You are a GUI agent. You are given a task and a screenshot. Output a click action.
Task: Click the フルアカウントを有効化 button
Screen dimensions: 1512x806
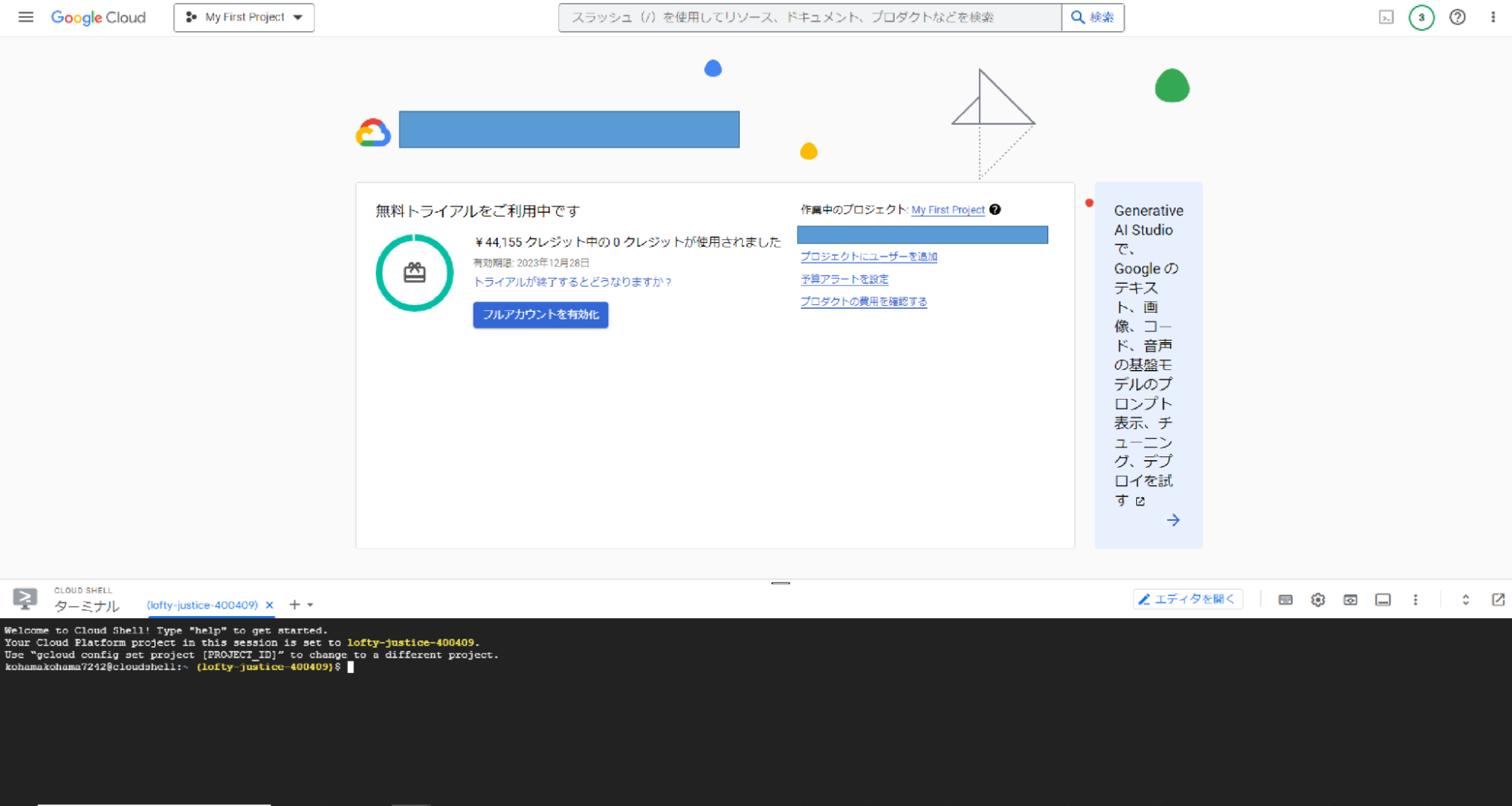tap(541, 314)
